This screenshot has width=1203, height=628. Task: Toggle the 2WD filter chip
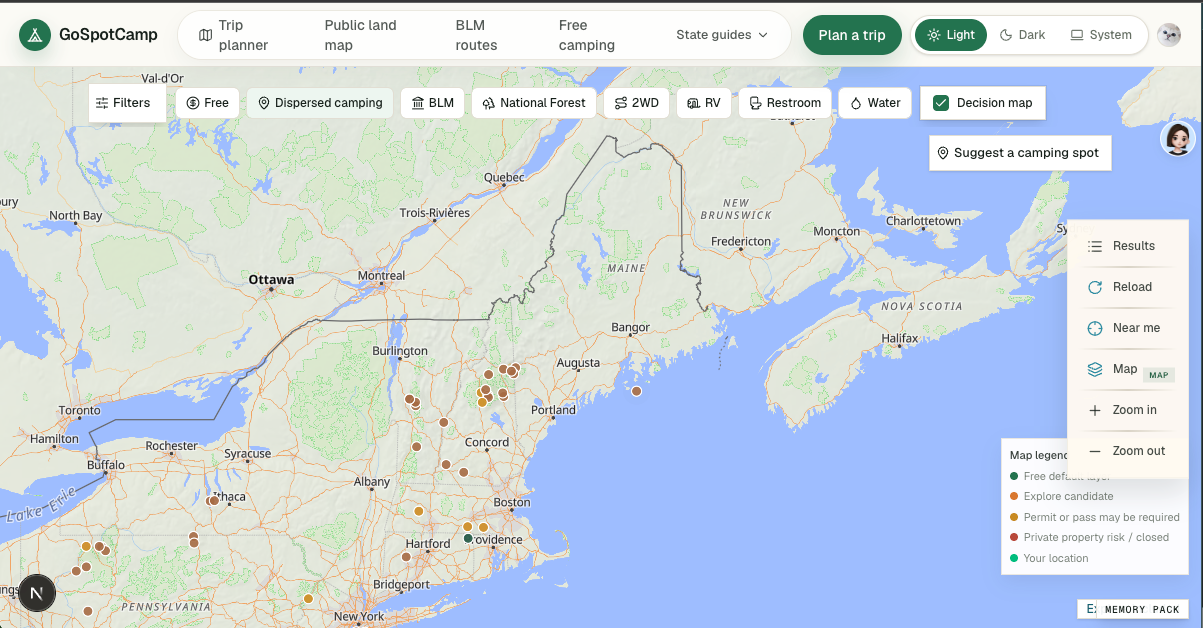point(636,103)
